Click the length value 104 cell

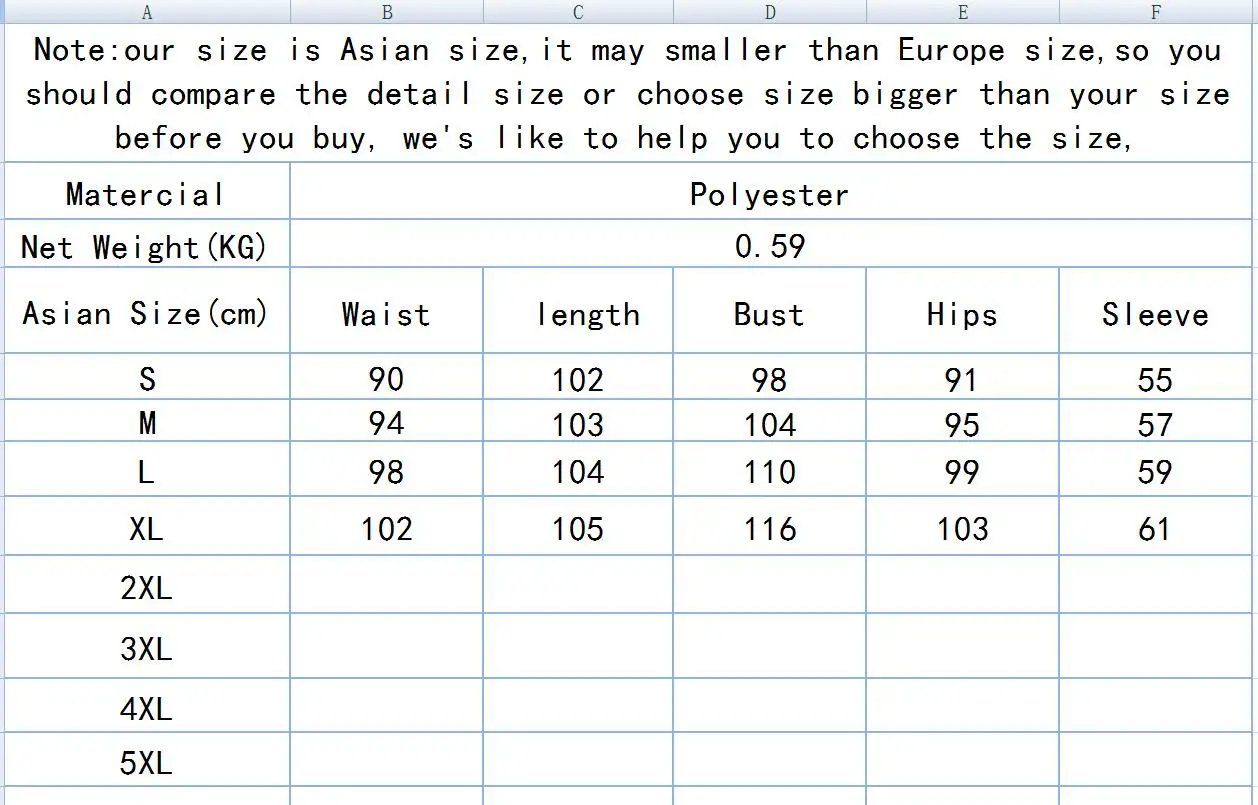[578, 471]
